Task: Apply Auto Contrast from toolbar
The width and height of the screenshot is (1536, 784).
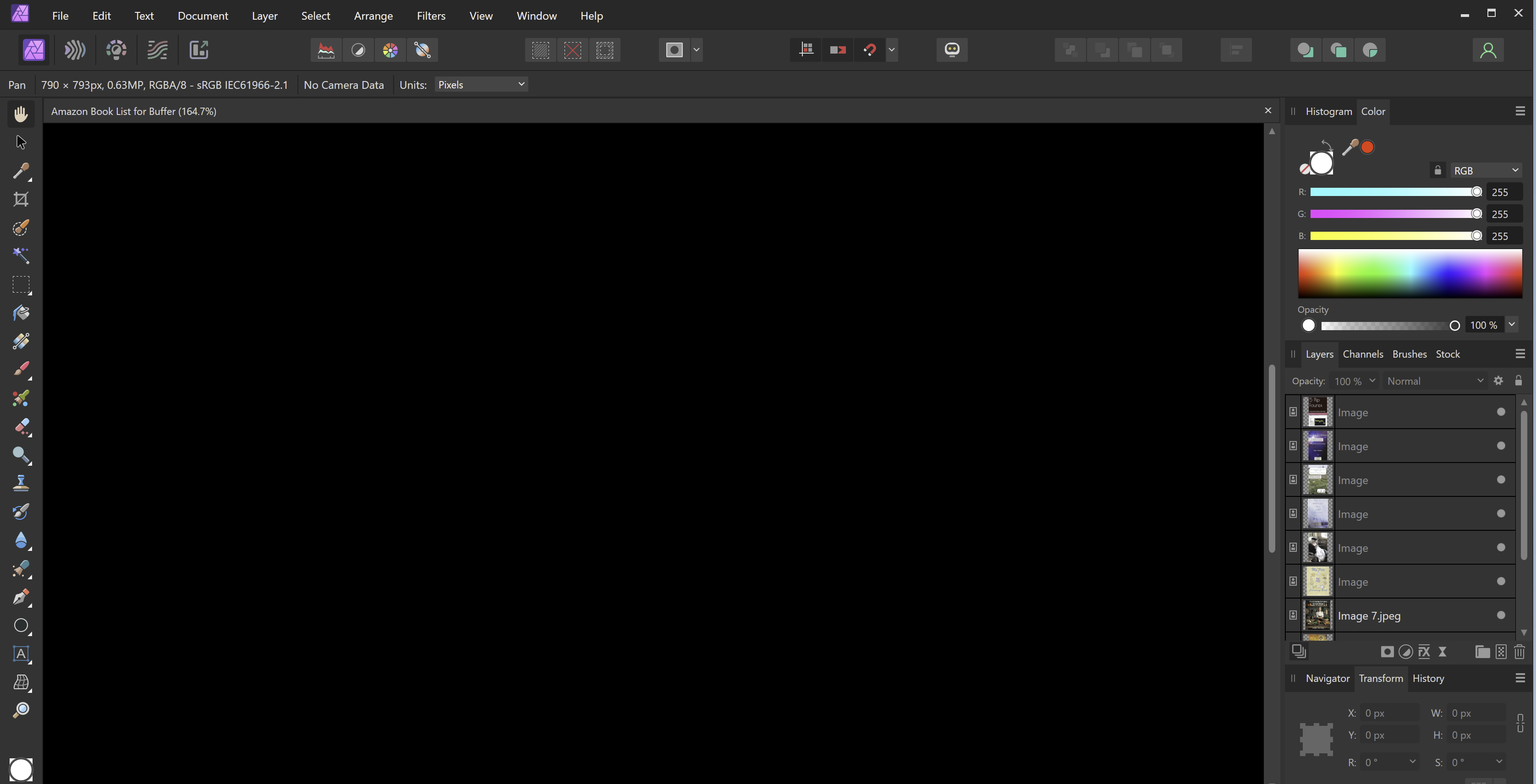Action: pyautogui.click(x=358, y=50)
